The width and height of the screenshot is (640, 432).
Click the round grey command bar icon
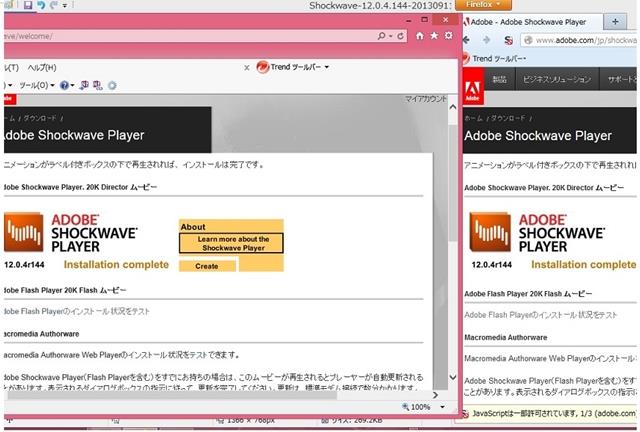coord(112,85)
